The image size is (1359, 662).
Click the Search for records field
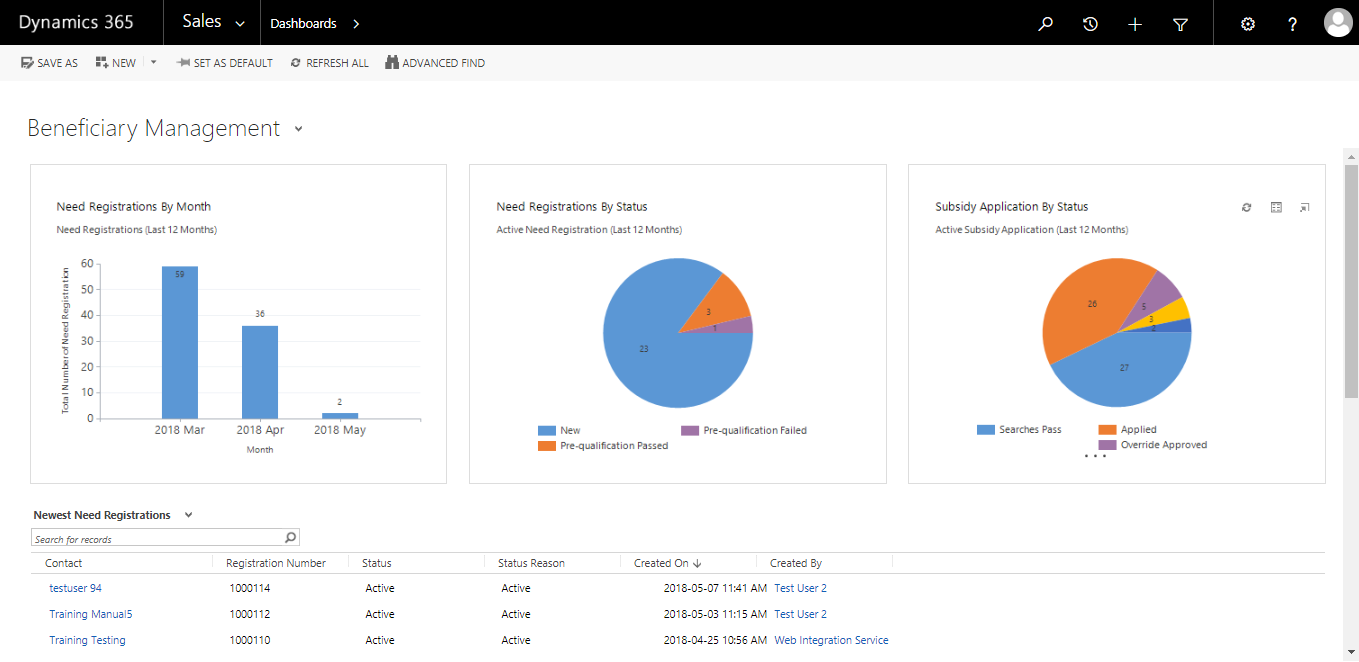[165, 538]
